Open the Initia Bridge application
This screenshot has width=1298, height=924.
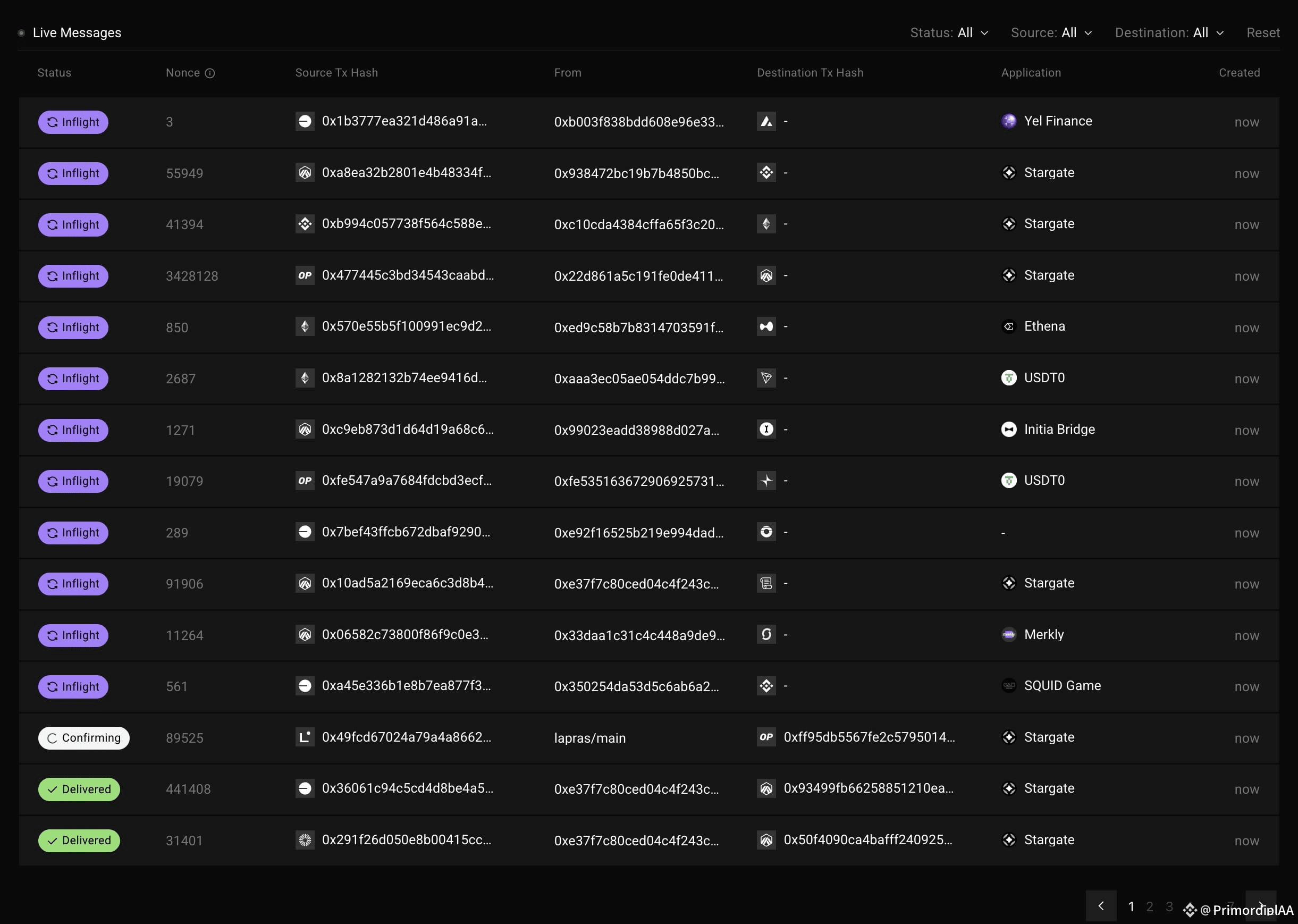pyautogui.click(x=1059, y=429)
